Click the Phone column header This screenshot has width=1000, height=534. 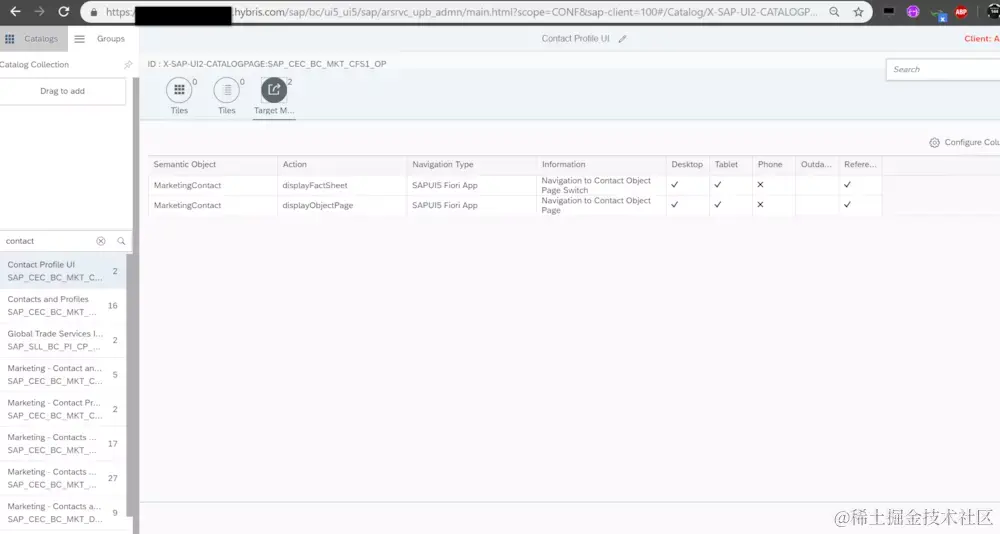pyautogui.click(x=774, y=165)
